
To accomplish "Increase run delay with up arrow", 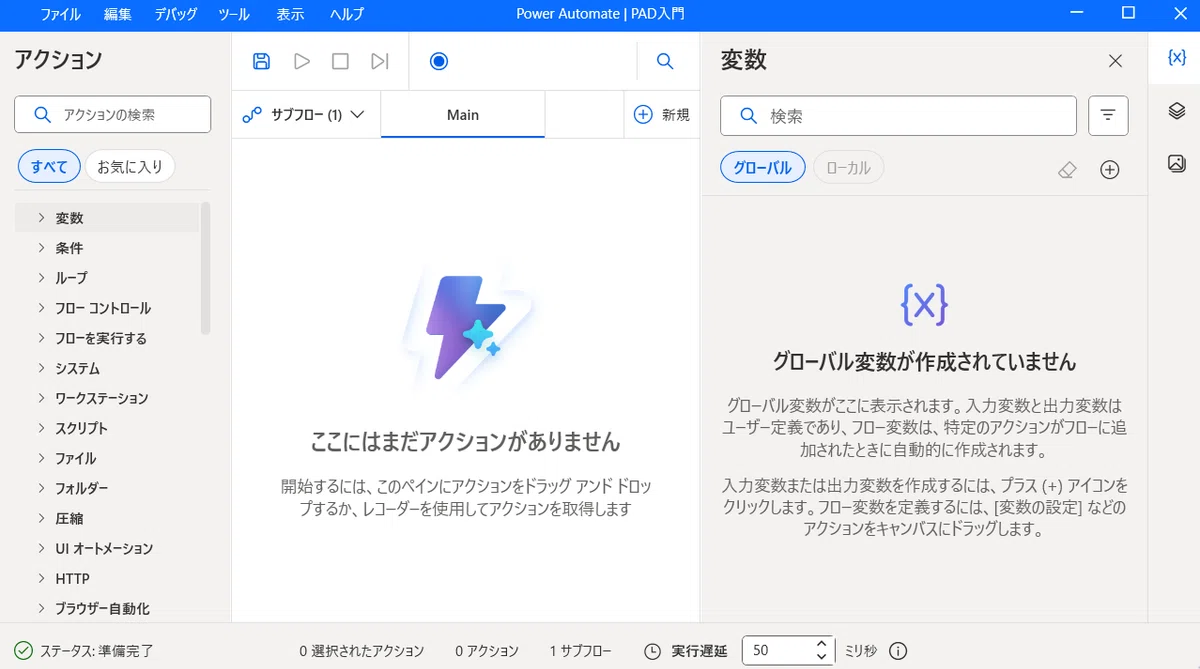I will [x=822, y=644].
